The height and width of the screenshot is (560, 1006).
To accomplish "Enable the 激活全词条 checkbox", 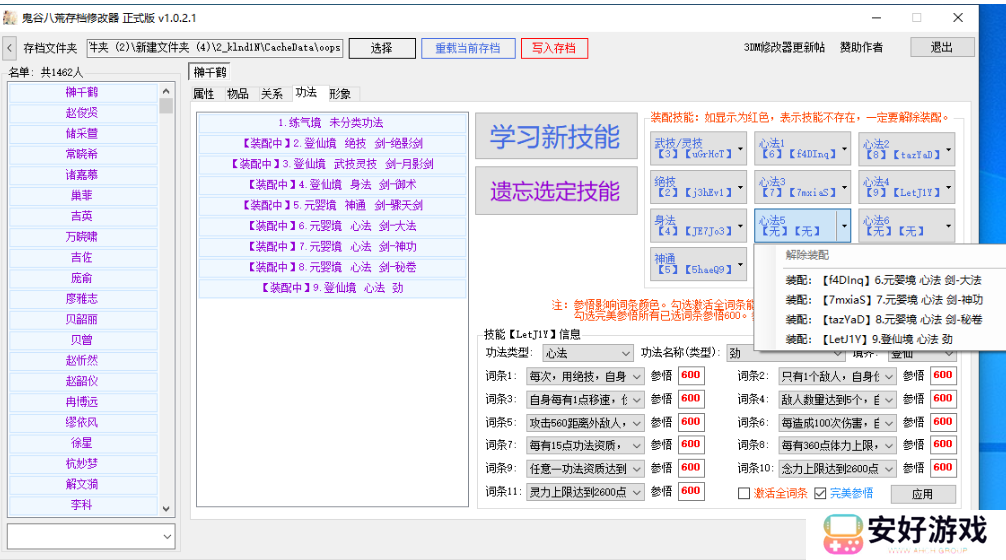I will [x=743, y=493].
